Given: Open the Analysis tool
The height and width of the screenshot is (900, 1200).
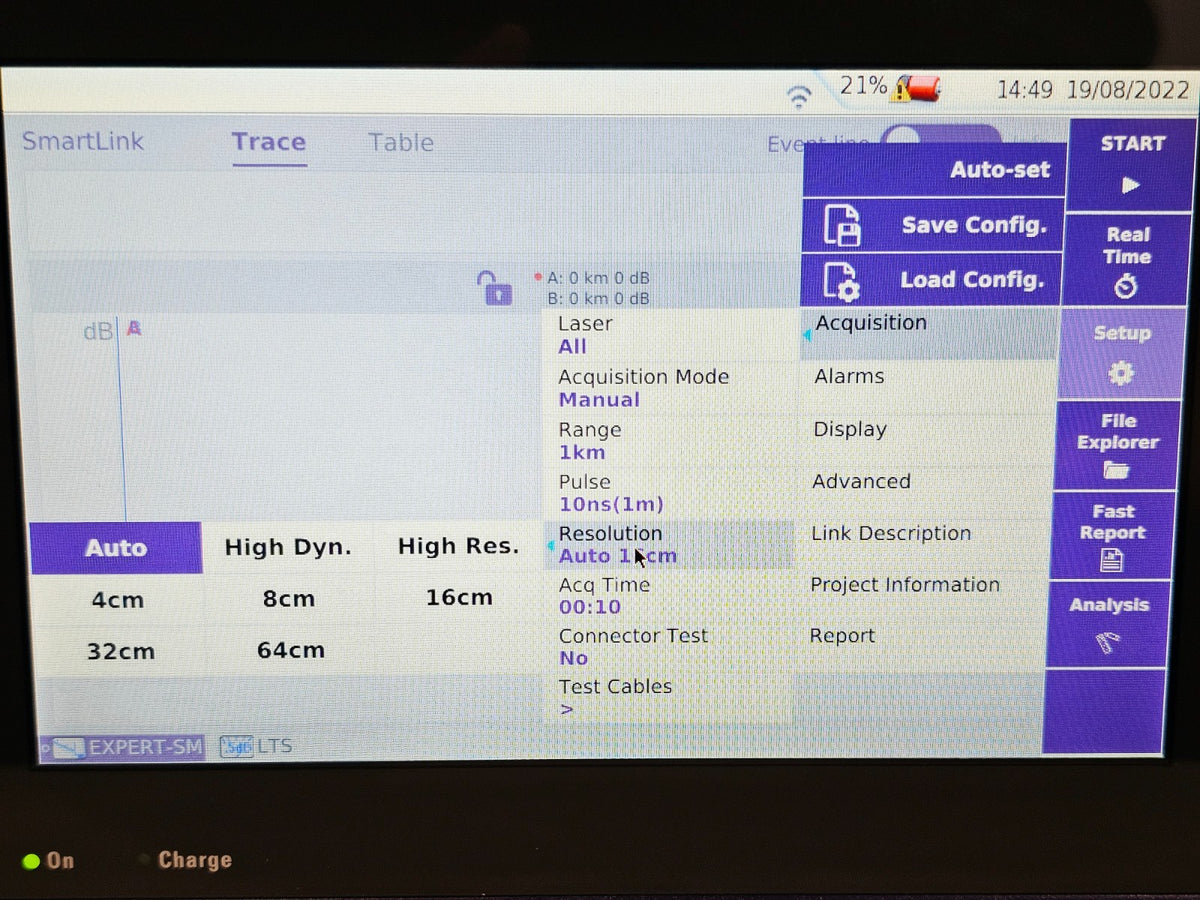Looking at the screenshot, I should (1108, 624).
